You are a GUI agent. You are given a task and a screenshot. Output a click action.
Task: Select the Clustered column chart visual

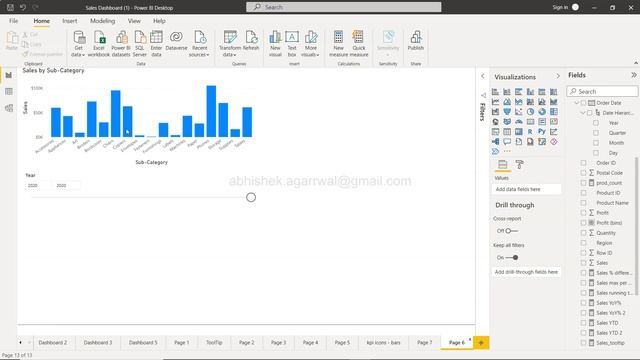point(530,92)
